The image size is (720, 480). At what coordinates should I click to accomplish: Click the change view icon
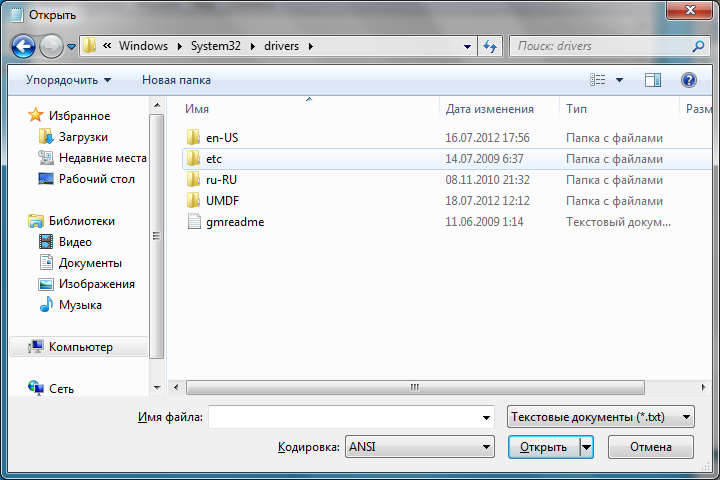coord(598,80)
